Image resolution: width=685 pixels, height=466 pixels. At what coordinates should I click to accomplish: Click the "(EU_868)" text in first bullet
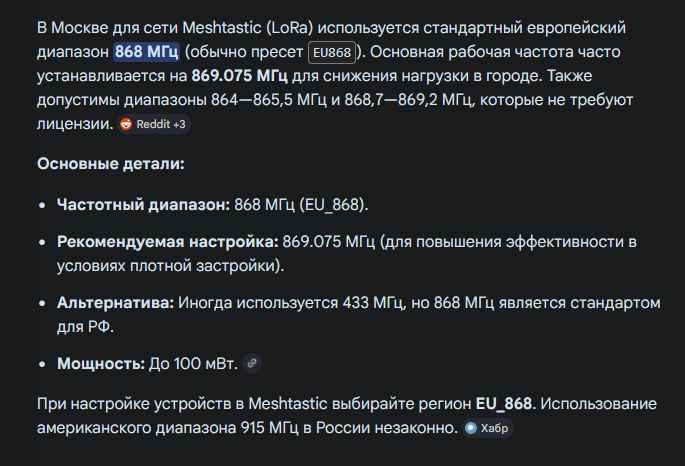coord(332,204)
